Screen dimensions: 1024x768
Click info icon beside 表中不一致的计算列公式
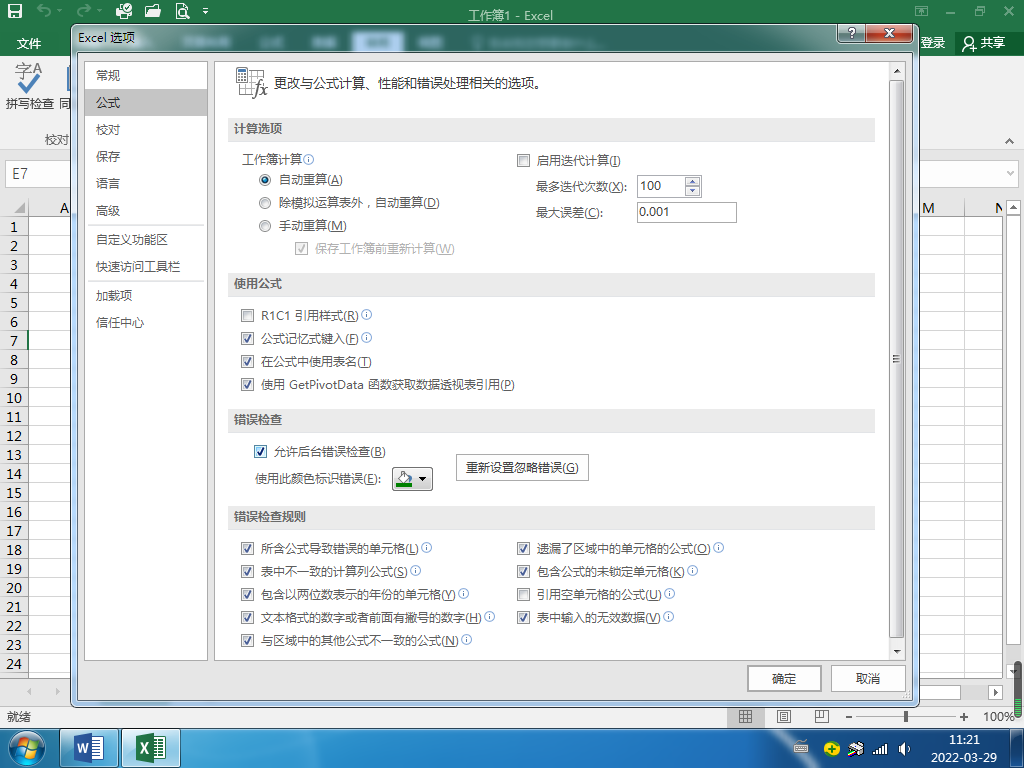[415, 570]
